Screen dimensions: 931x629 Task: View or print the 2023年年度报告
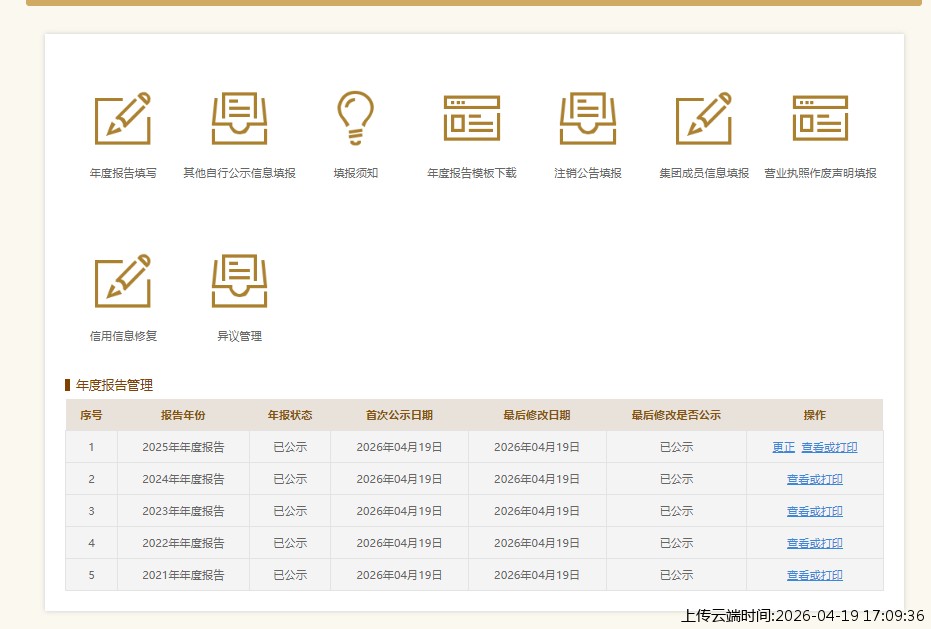pyautogui.click(x=814, y=511)
